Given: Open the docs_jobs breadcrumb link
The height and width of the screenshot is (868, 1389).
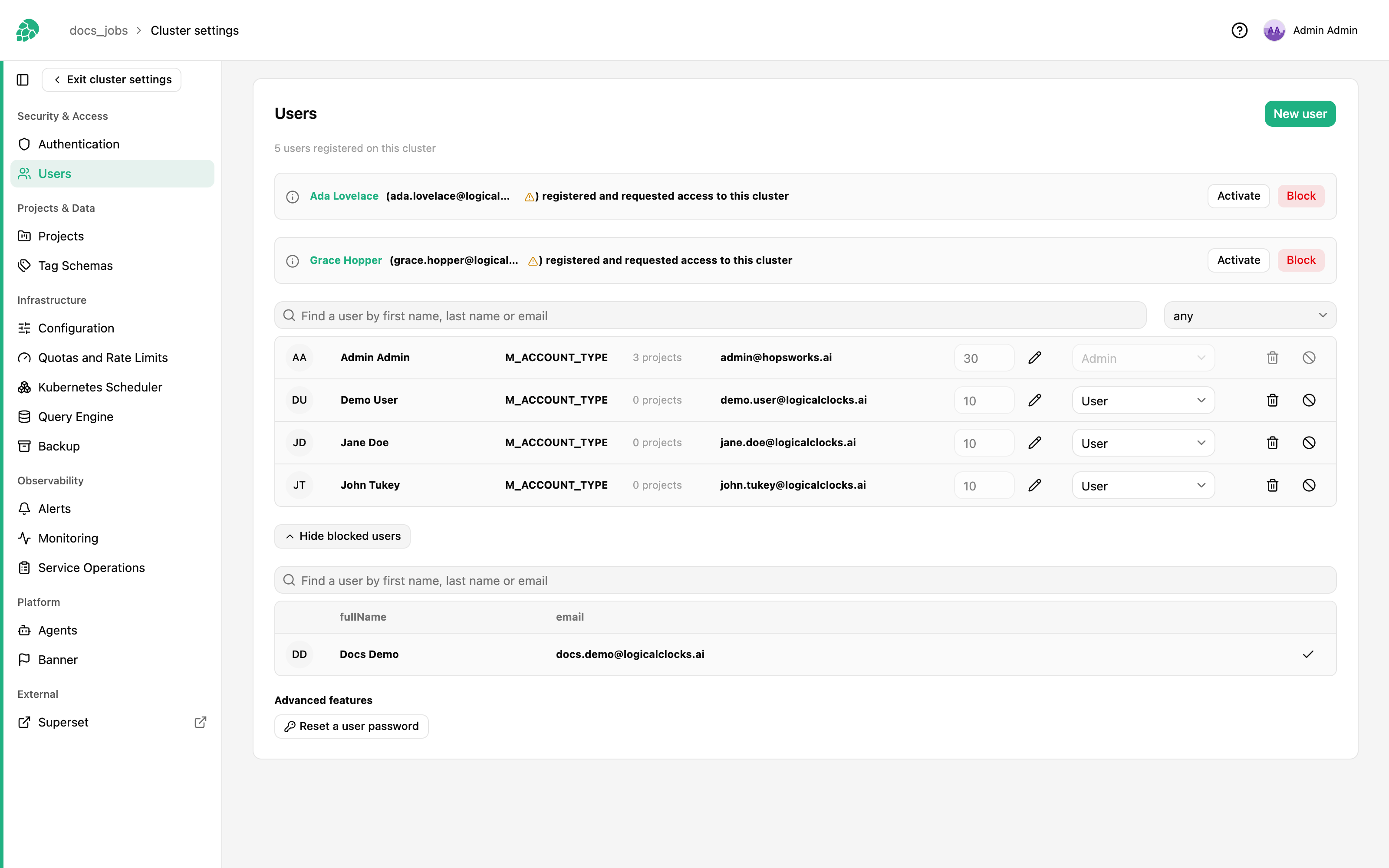Looking at the screenshot, I should tap(99, 30).
